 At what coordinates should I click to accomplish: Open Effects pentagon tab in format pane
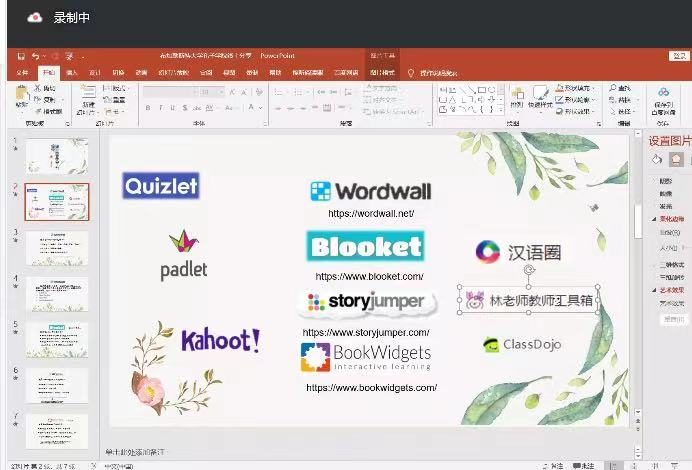[x=676, y=159]
